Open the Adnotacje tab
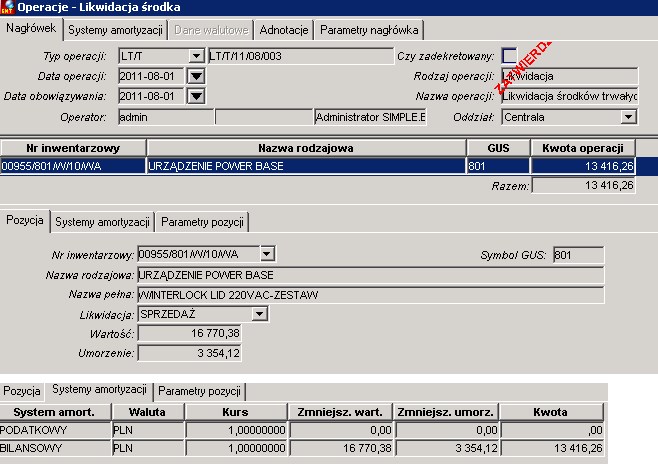This screenshot has height=464, width=658. tap(284, 30)
